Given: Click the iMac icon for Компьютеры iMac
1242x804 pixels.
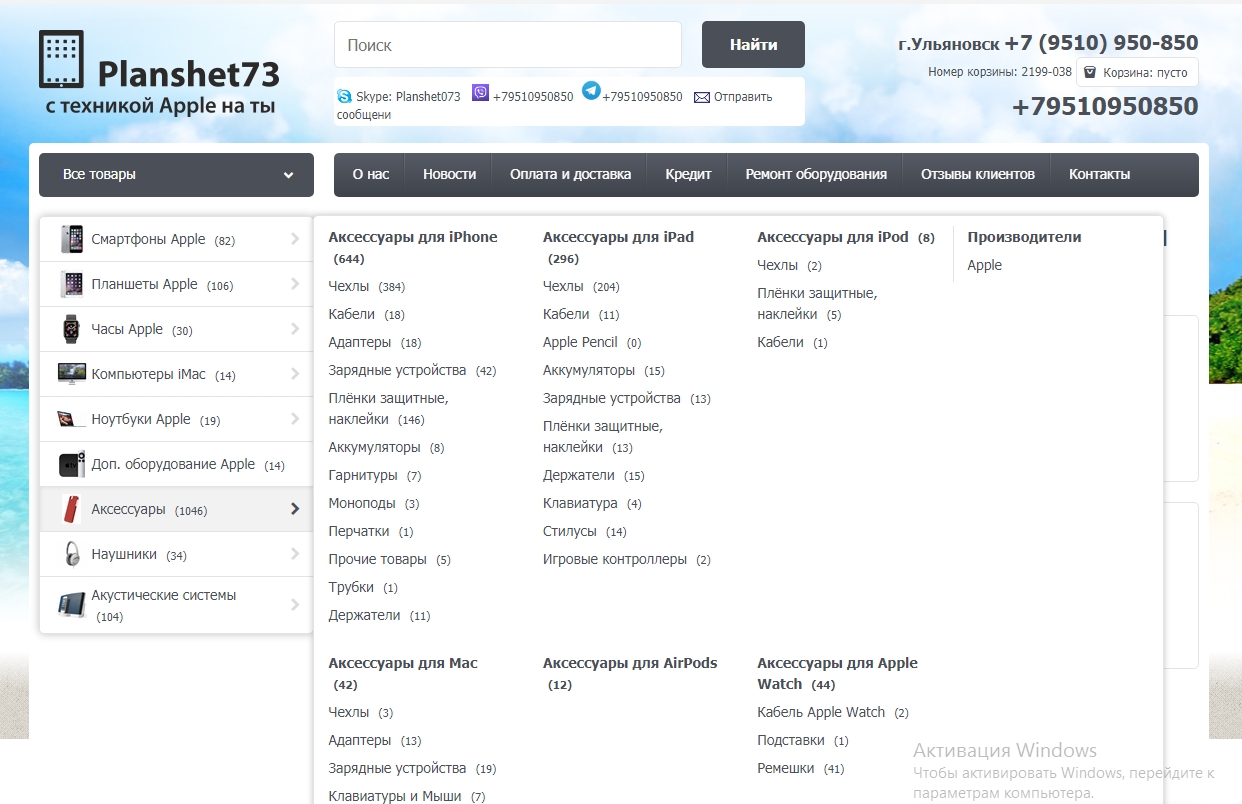Looking at the screenshot, I should click(x=72, y=374).
